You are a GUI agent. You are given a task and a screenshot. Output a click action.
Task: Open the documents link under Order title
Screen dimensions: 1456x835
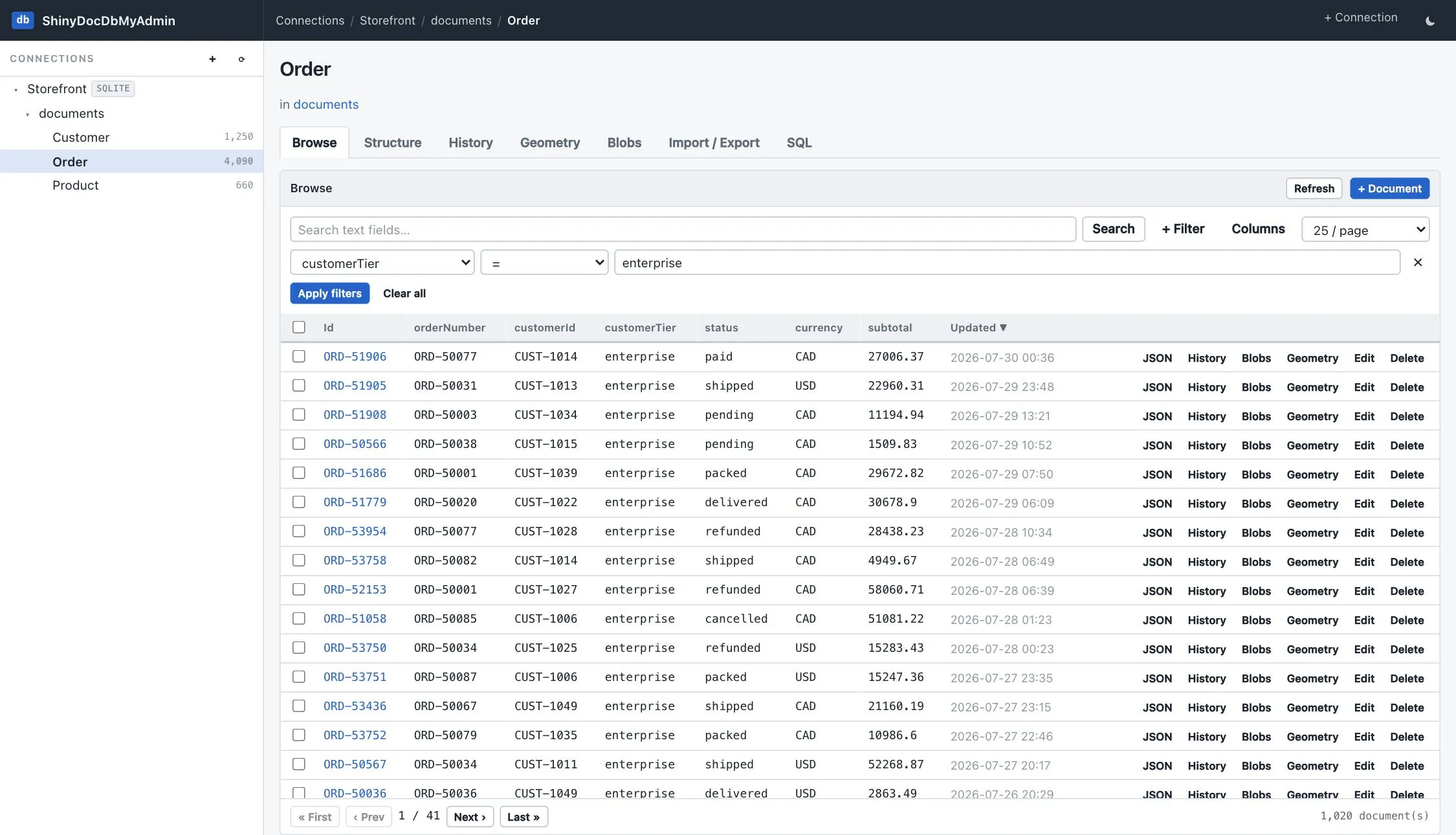pos(325,104)
